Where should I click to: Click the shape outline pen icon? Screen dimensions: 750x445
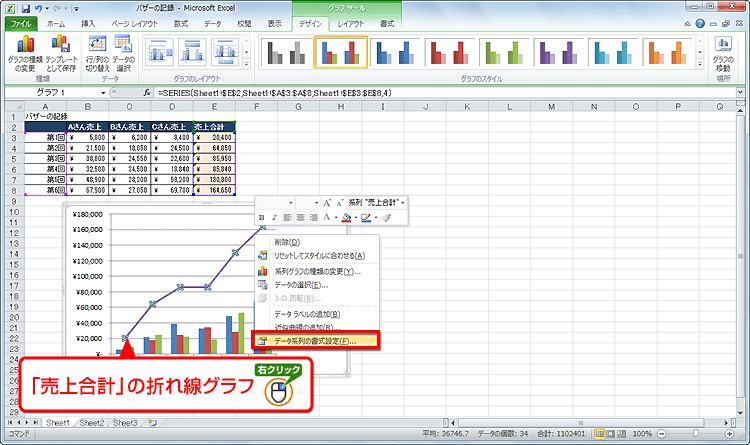[x=366, y=218]
